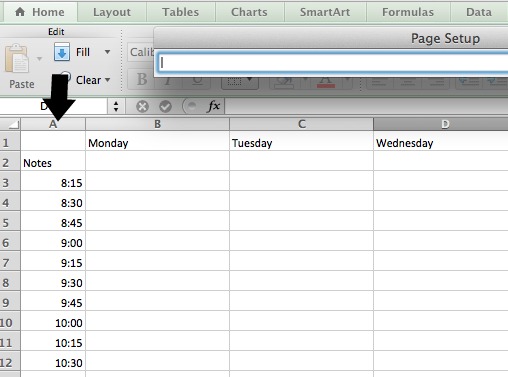Click the Page Setup text field
The height and width of the screenshot is (377, 508).
333,63
